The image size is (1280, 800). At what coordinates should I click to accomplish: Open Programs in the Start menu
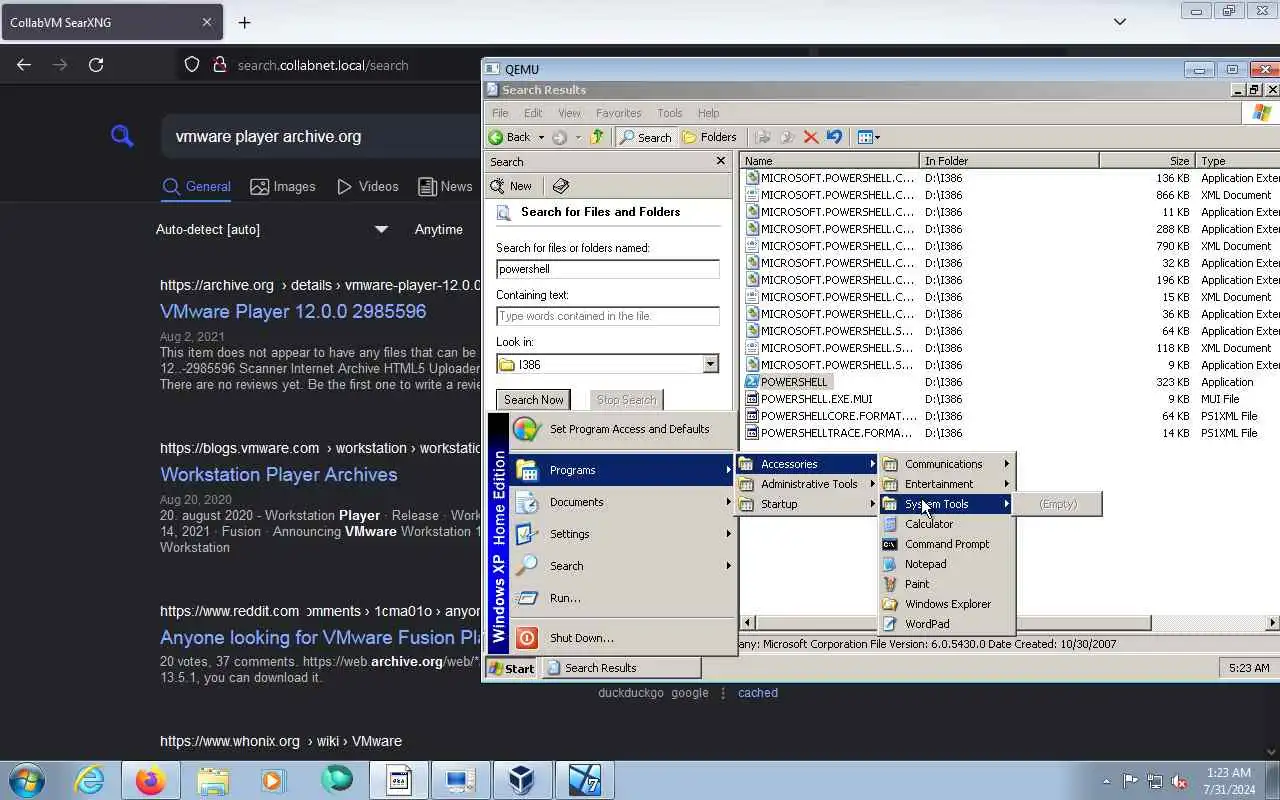coord(622,470)
